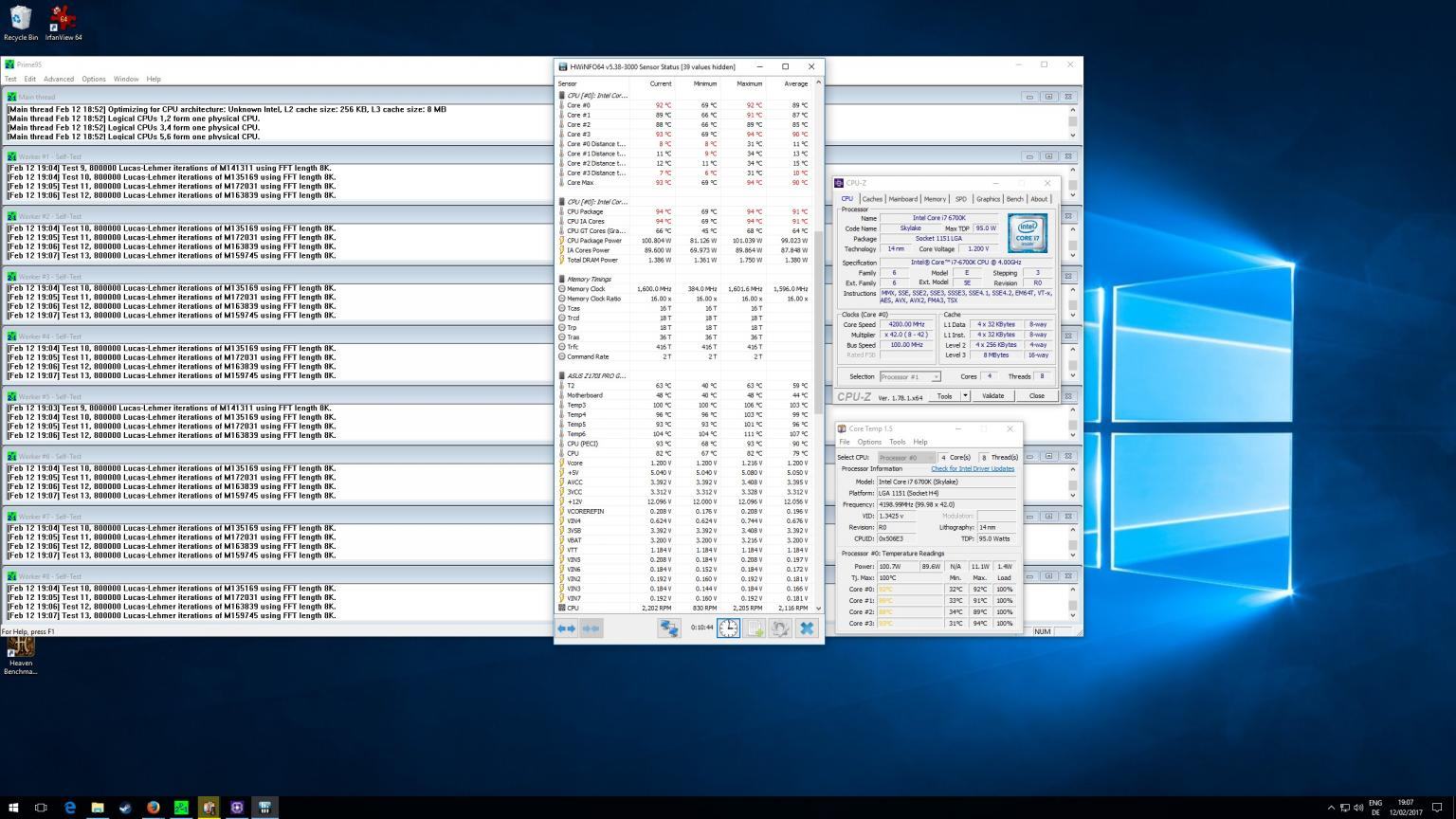
Task: Switch to CPU-Z Caches tab
Action: click(x=872, y=199)
